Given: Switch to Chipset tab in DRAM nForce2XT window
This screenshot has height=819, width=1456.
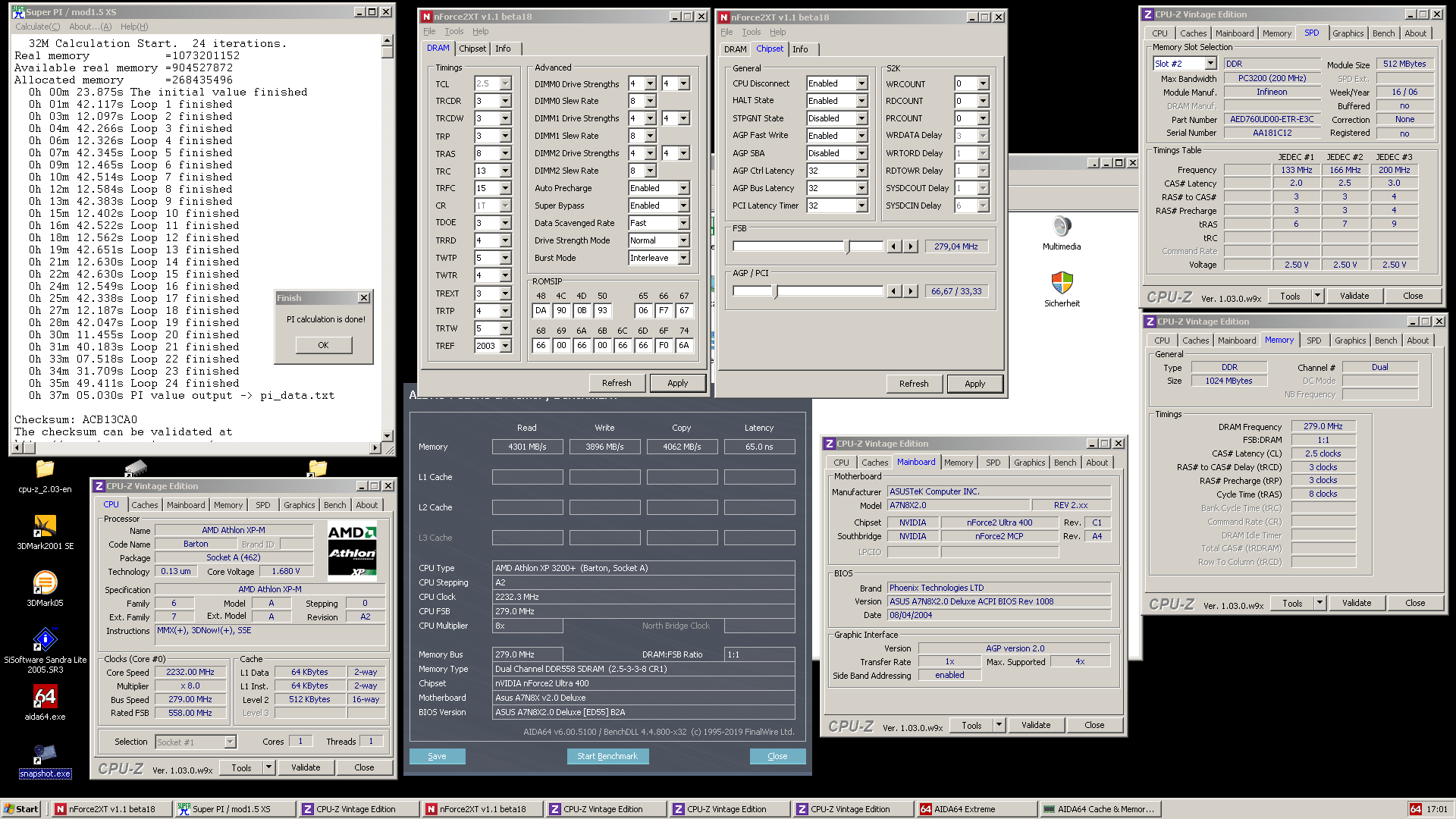Looking at the screenshot, I should [x=472, y=49].
